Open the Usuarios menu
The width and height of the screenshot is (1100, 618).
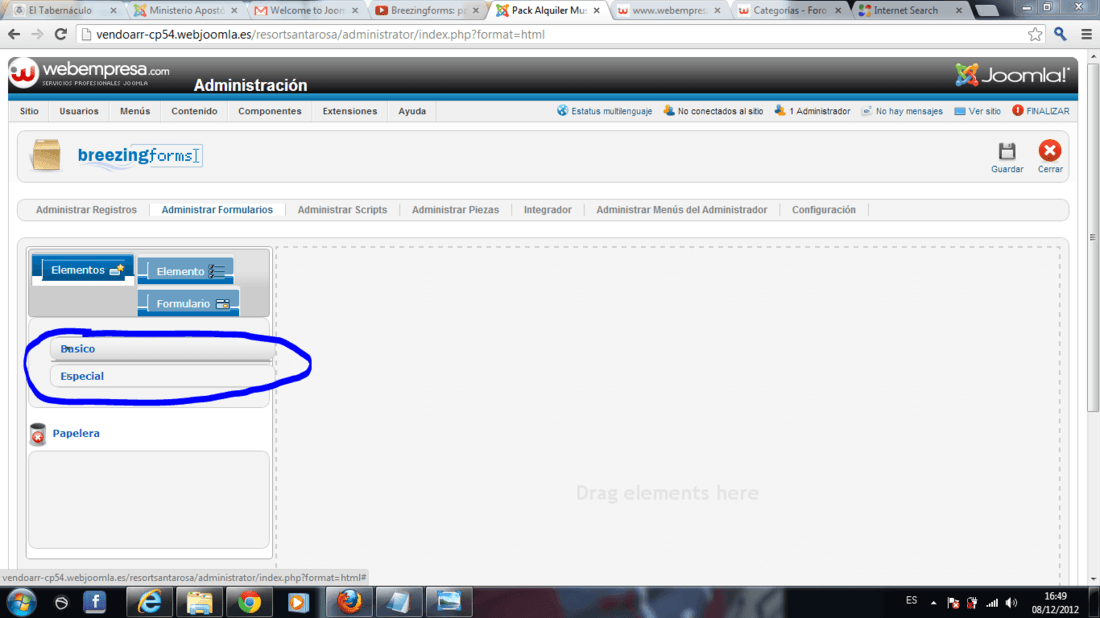pos(79,111)
